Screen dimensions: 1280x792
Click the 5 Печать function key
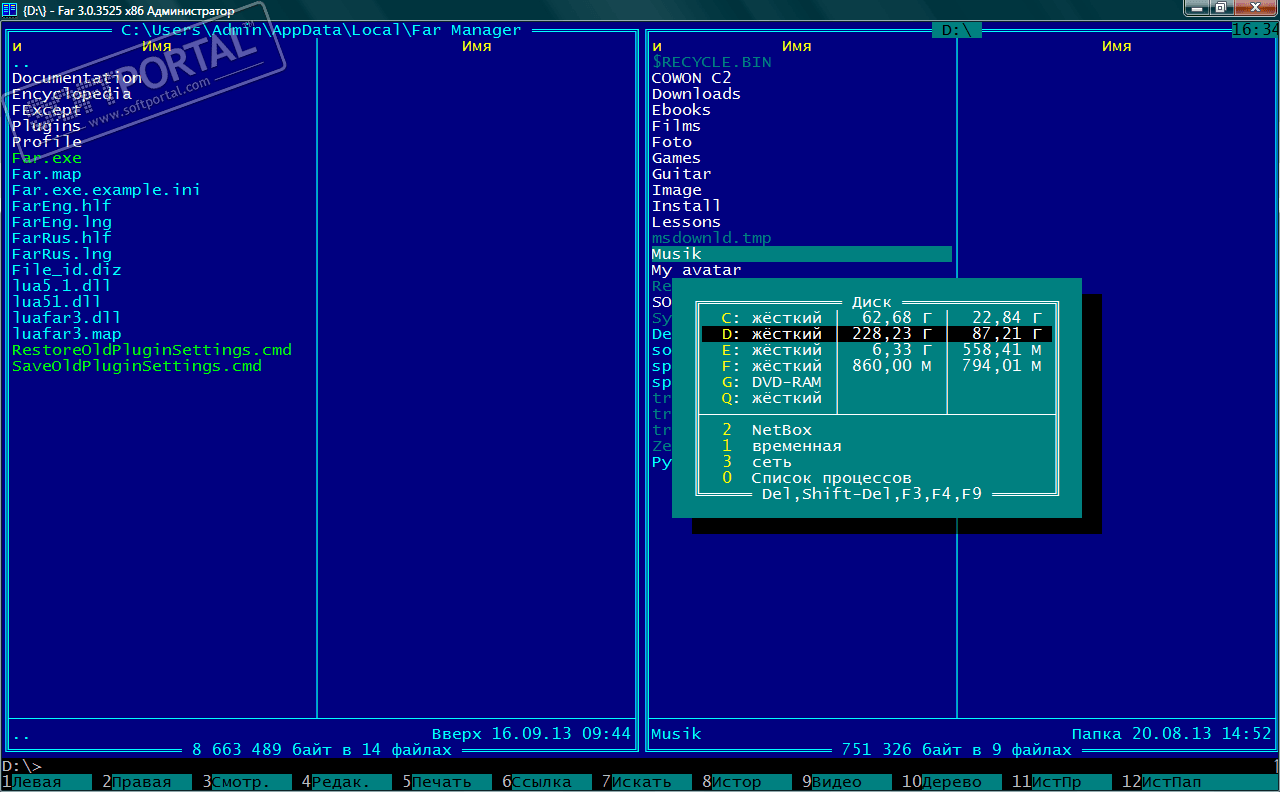[x=447, y=782]
